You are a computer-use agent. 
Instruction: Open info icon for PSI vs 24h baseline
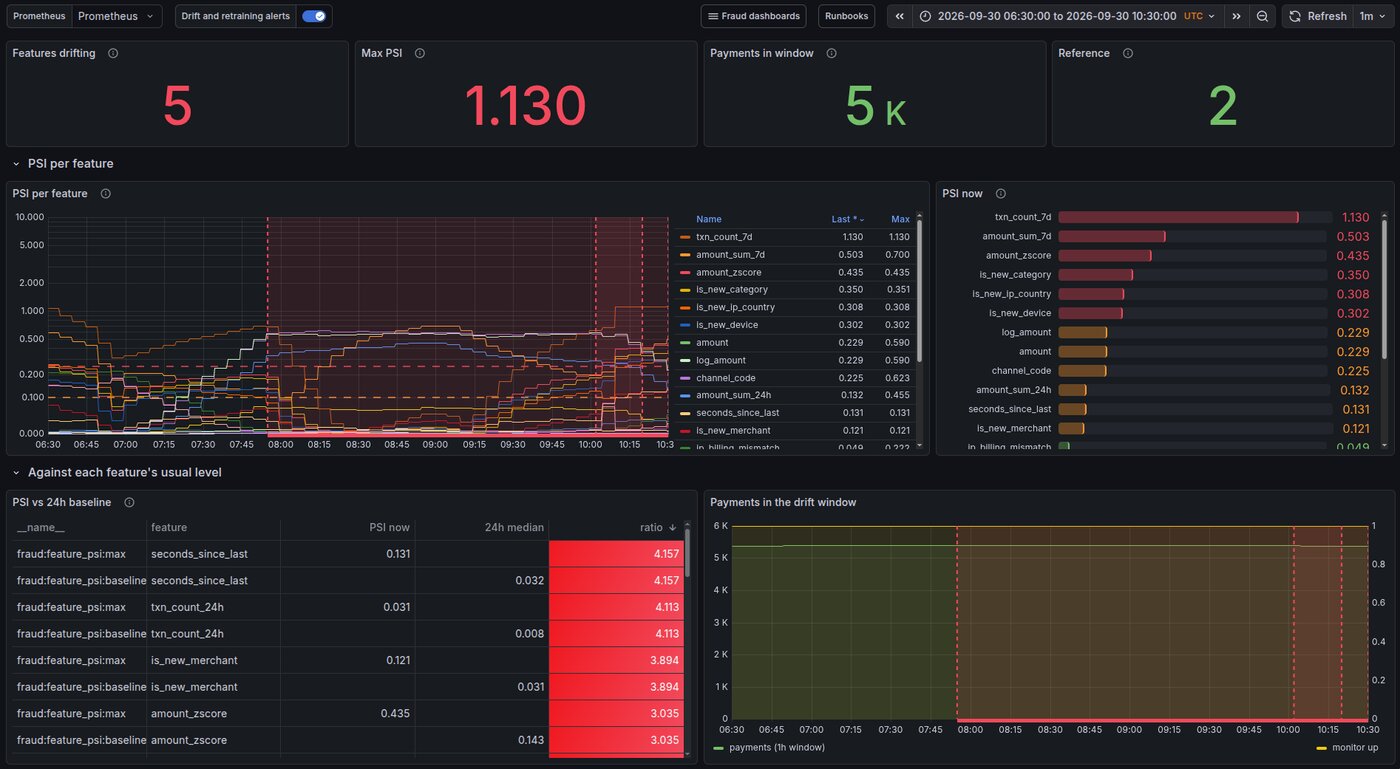[x=129, y=502]
